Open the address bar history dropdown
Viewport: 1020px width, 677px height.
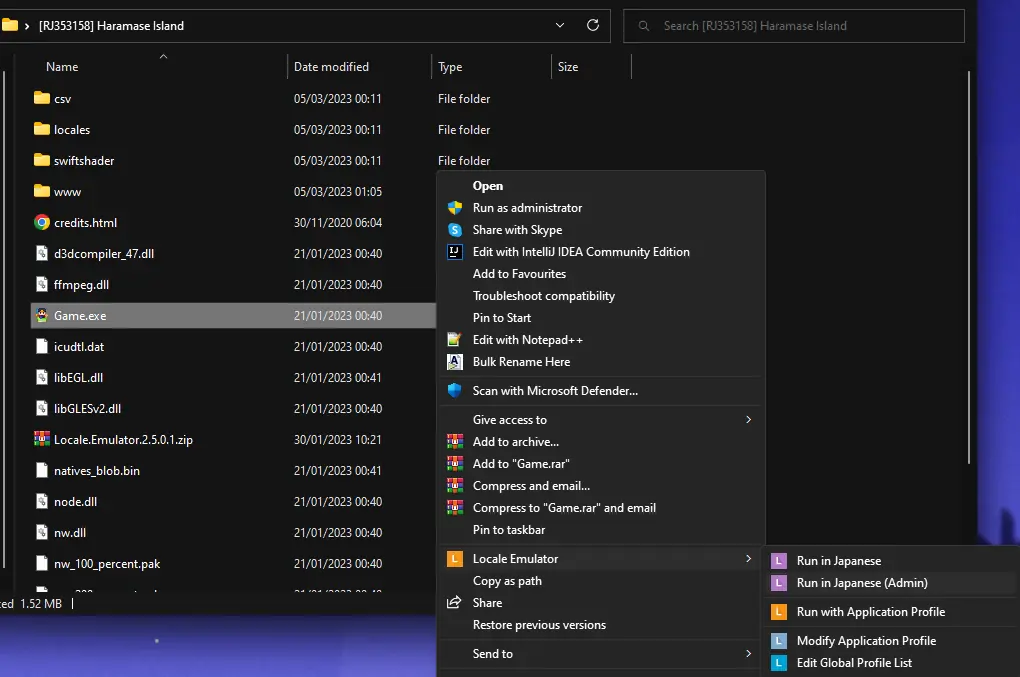point(559,25)
